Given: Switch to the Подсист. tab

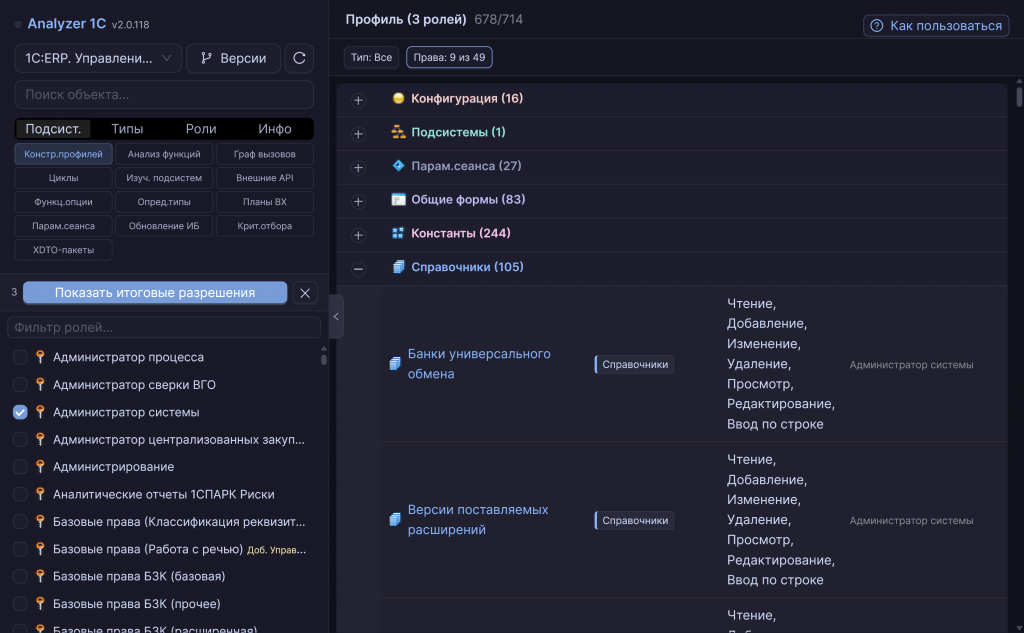Looking at the screenshot, I should (53, 129).
